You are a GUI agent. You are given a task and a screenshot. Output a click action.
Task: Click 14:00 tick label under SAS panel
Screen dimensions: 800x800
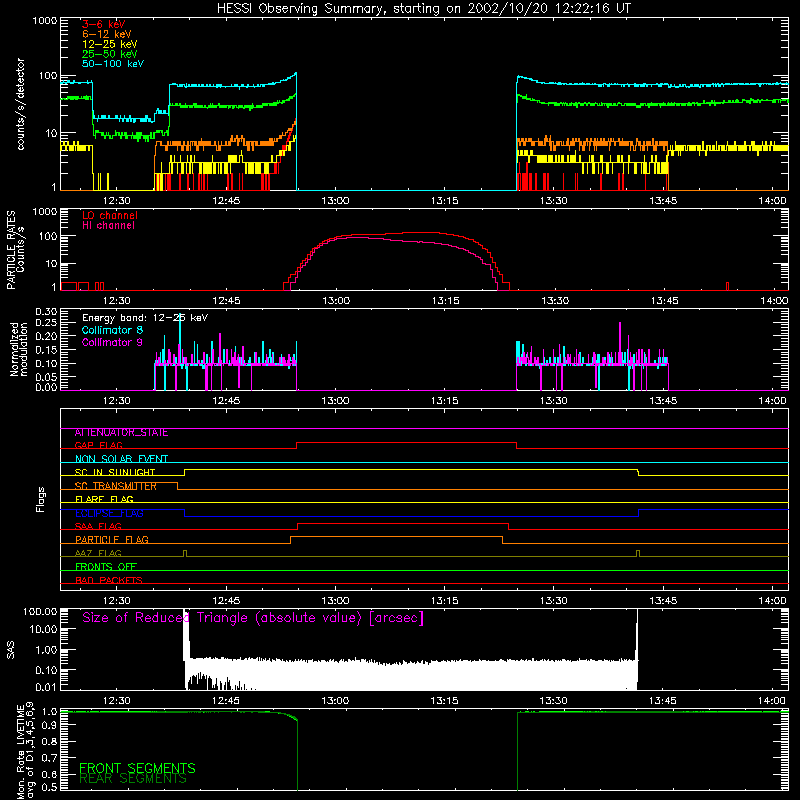[772, 701]
